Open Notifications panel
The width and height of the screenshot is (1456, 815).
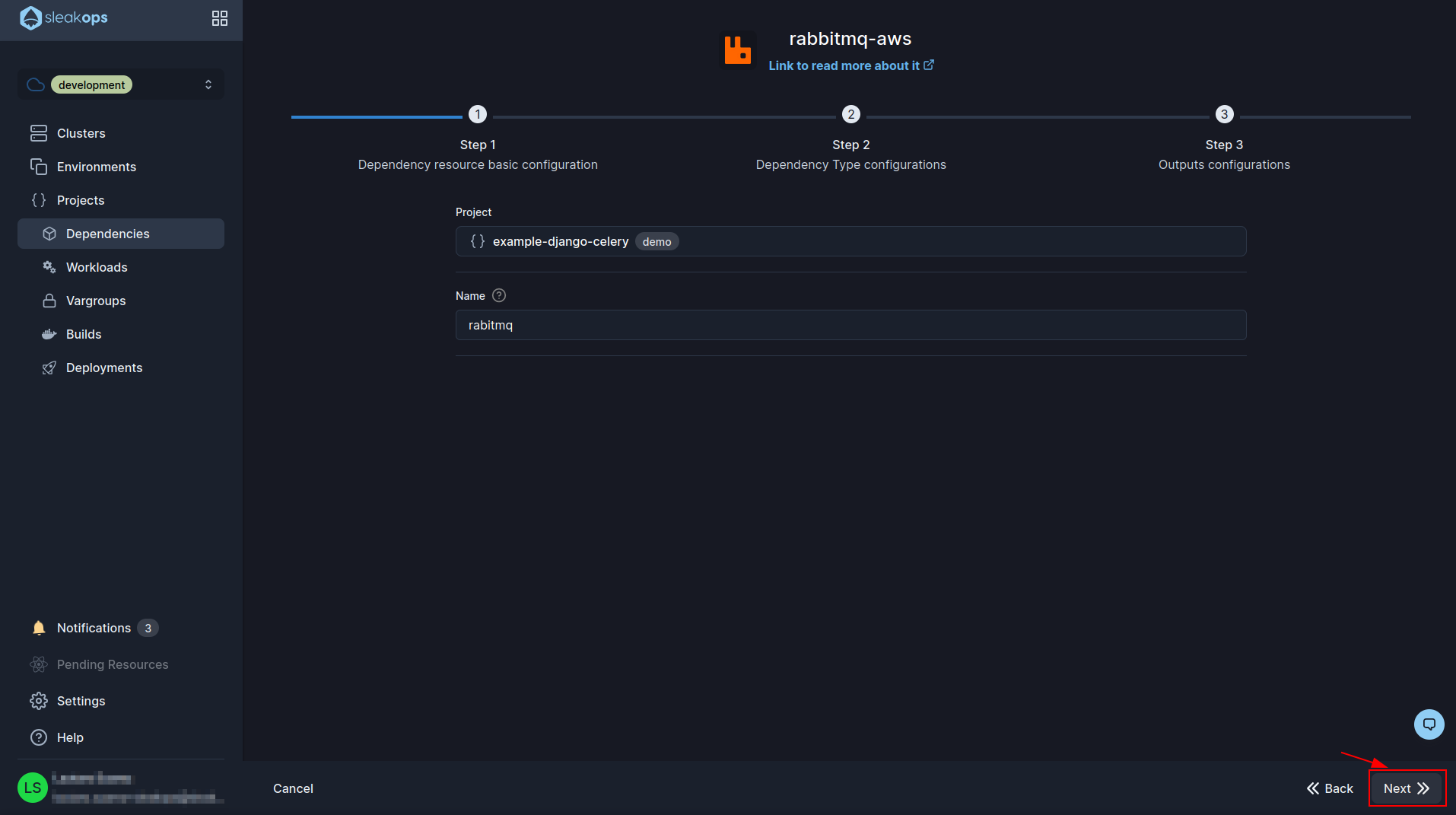point(94,628)
